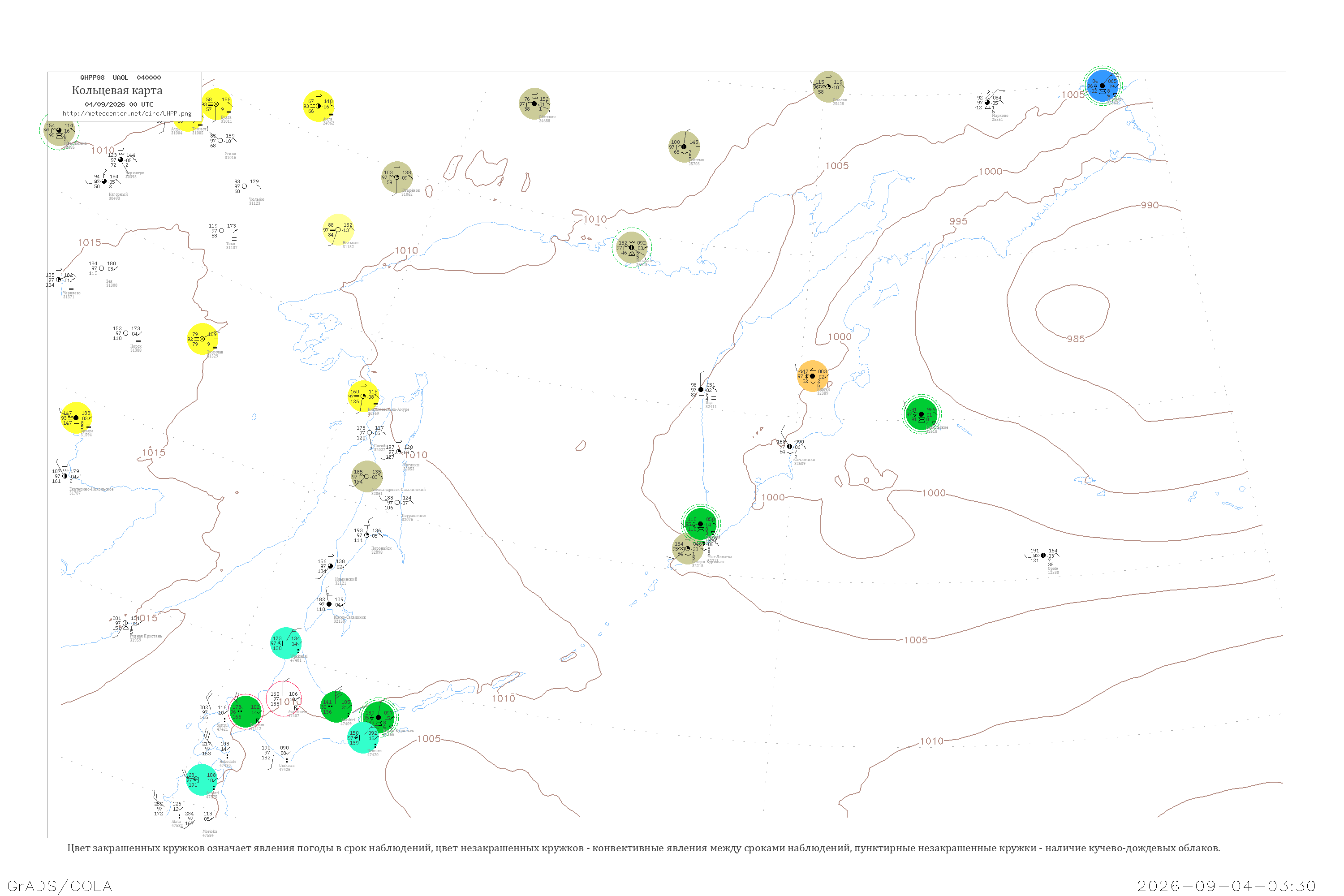Click the red-outlined Asahikawa station circle
Viewport: 1344px width, 896px height.
pyautogui.click(x=284, y=699)
